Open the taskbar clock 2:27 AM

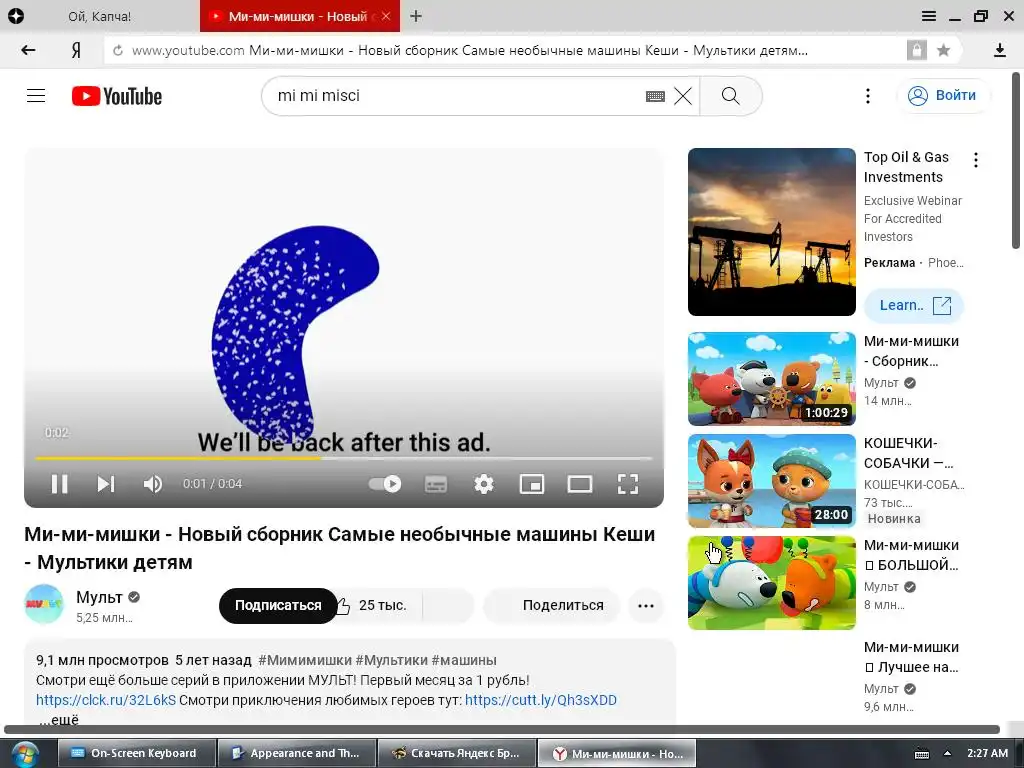click(987, 753)
